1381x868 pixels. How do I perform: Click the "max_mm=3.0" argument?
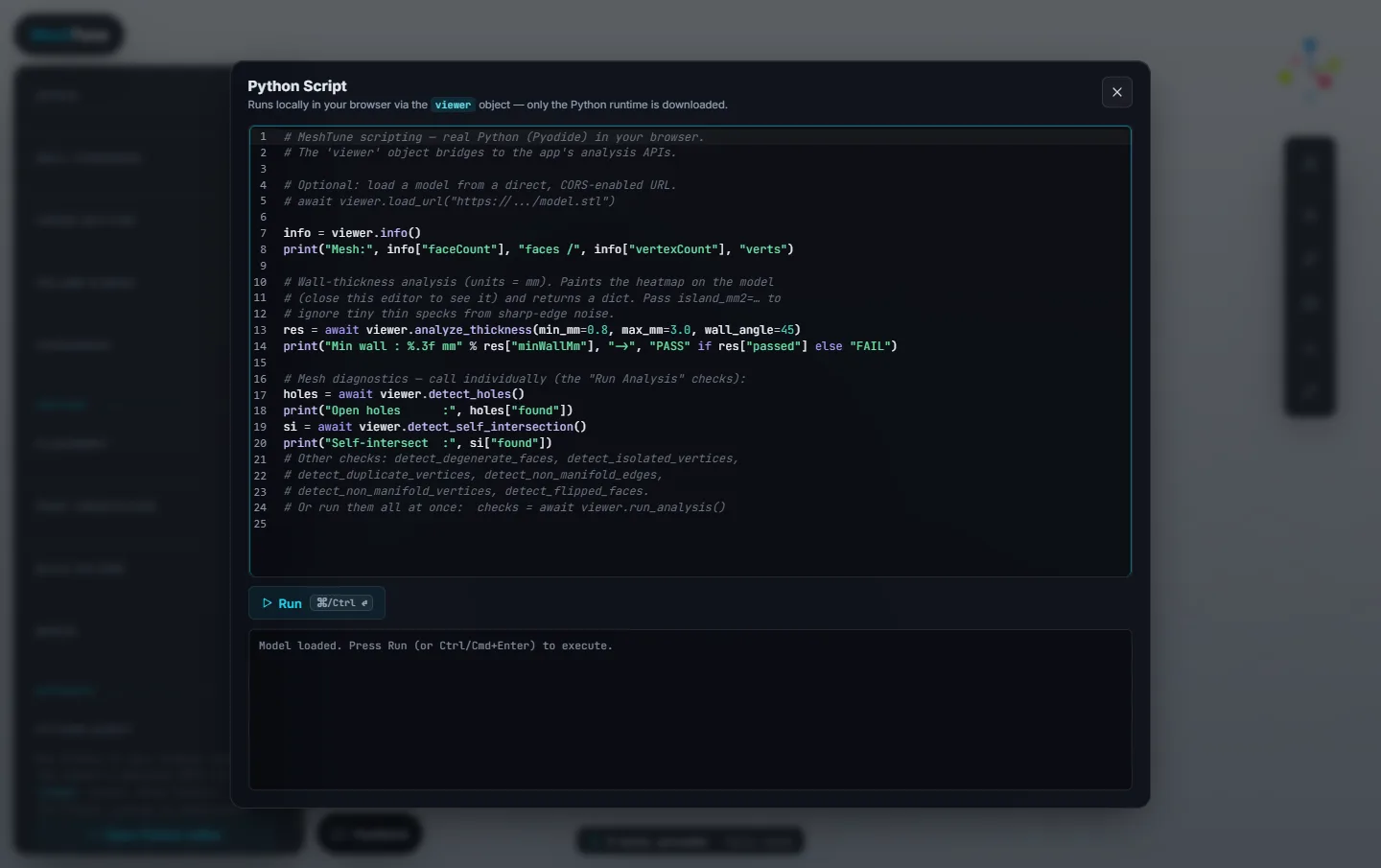656,330
